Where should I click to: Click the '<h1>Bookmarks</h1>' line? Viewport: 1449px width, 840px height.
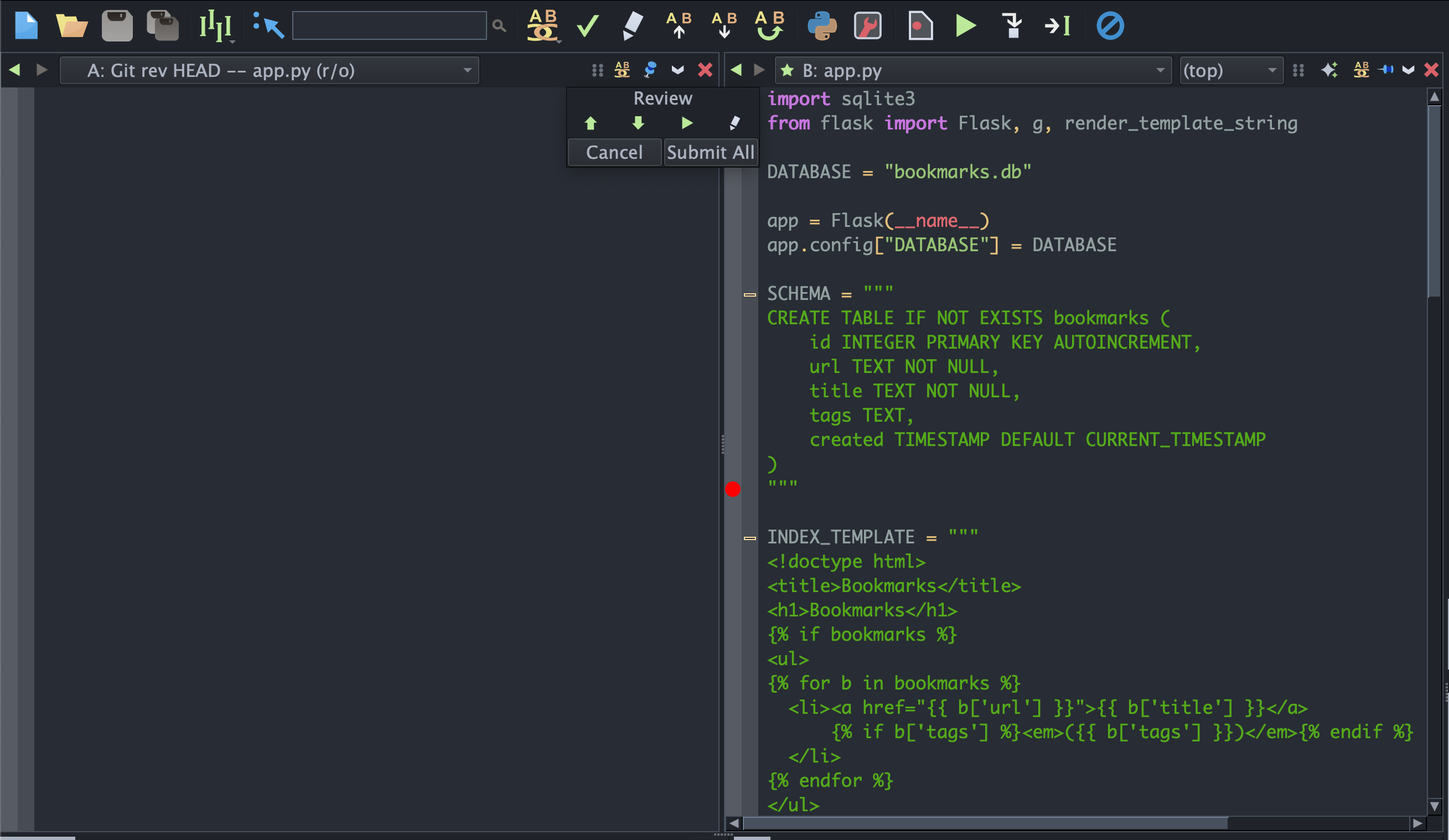click(x=862, y=610)
